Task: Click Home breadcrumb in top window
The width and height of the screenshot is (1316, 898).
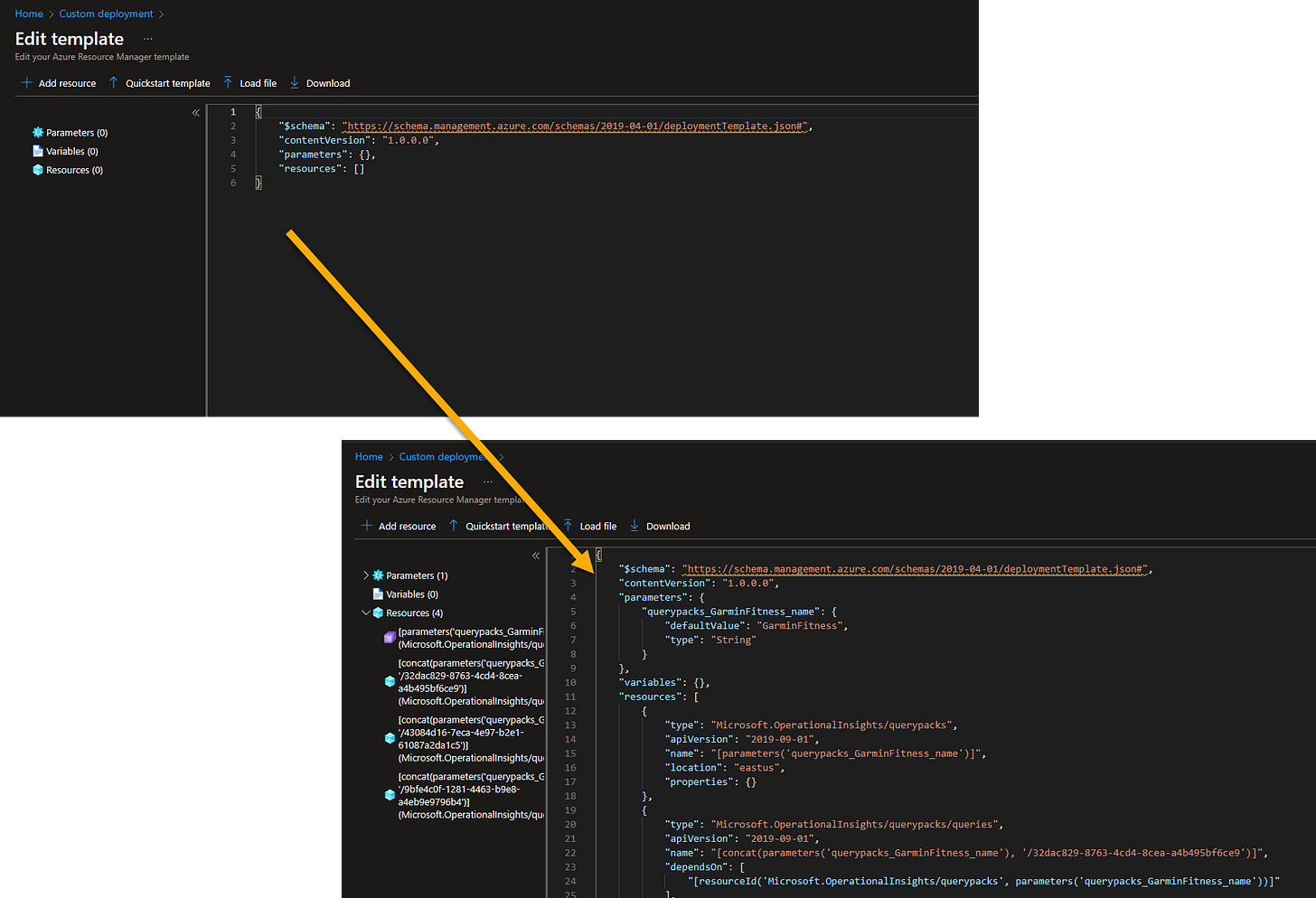Action: click(x=29, y=14)
